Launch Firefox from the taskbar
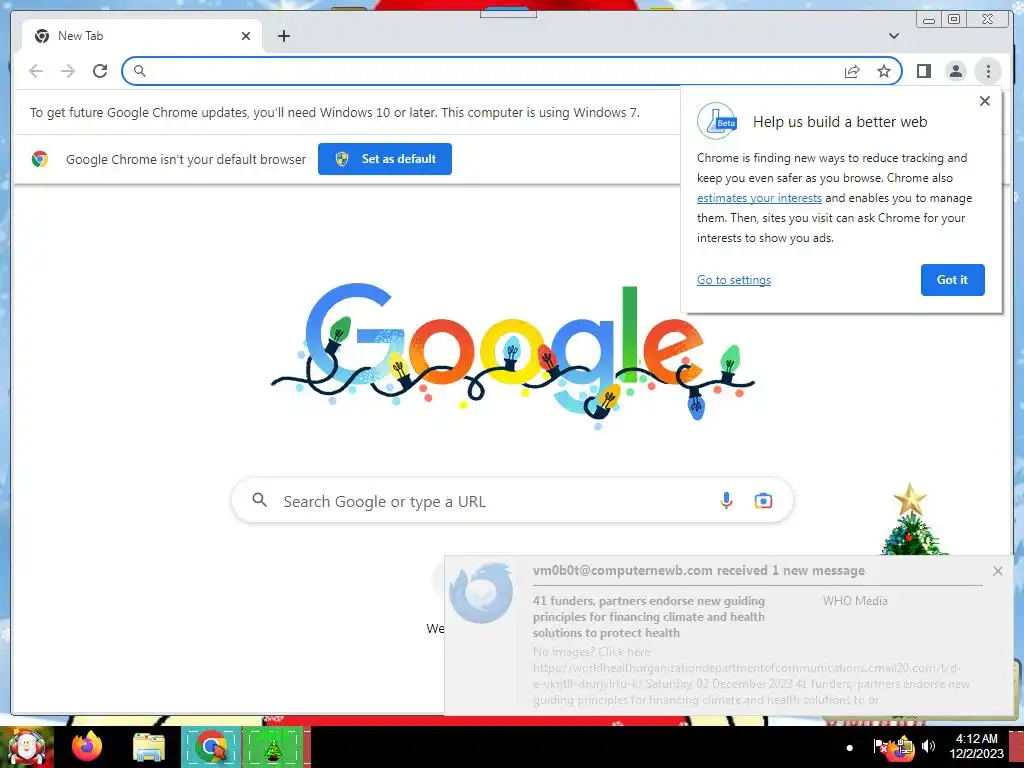The height and width of the screenshot is (768, 1024). [87, 746]
